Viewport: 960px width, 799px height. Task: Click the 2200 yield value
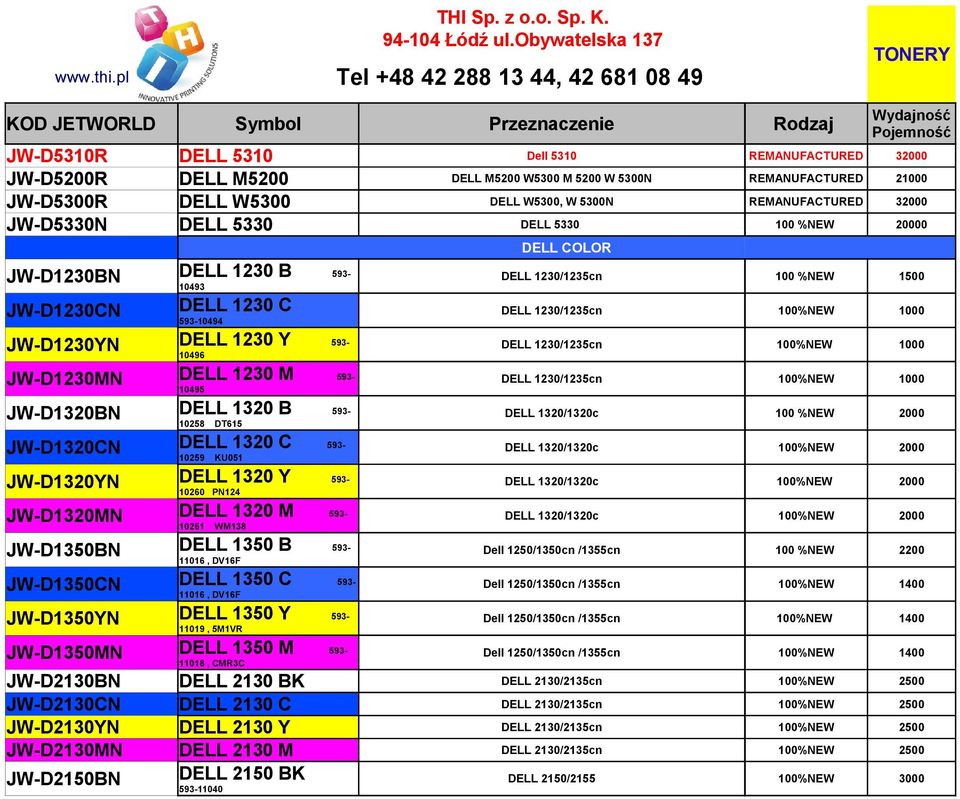tap(911, 550)
